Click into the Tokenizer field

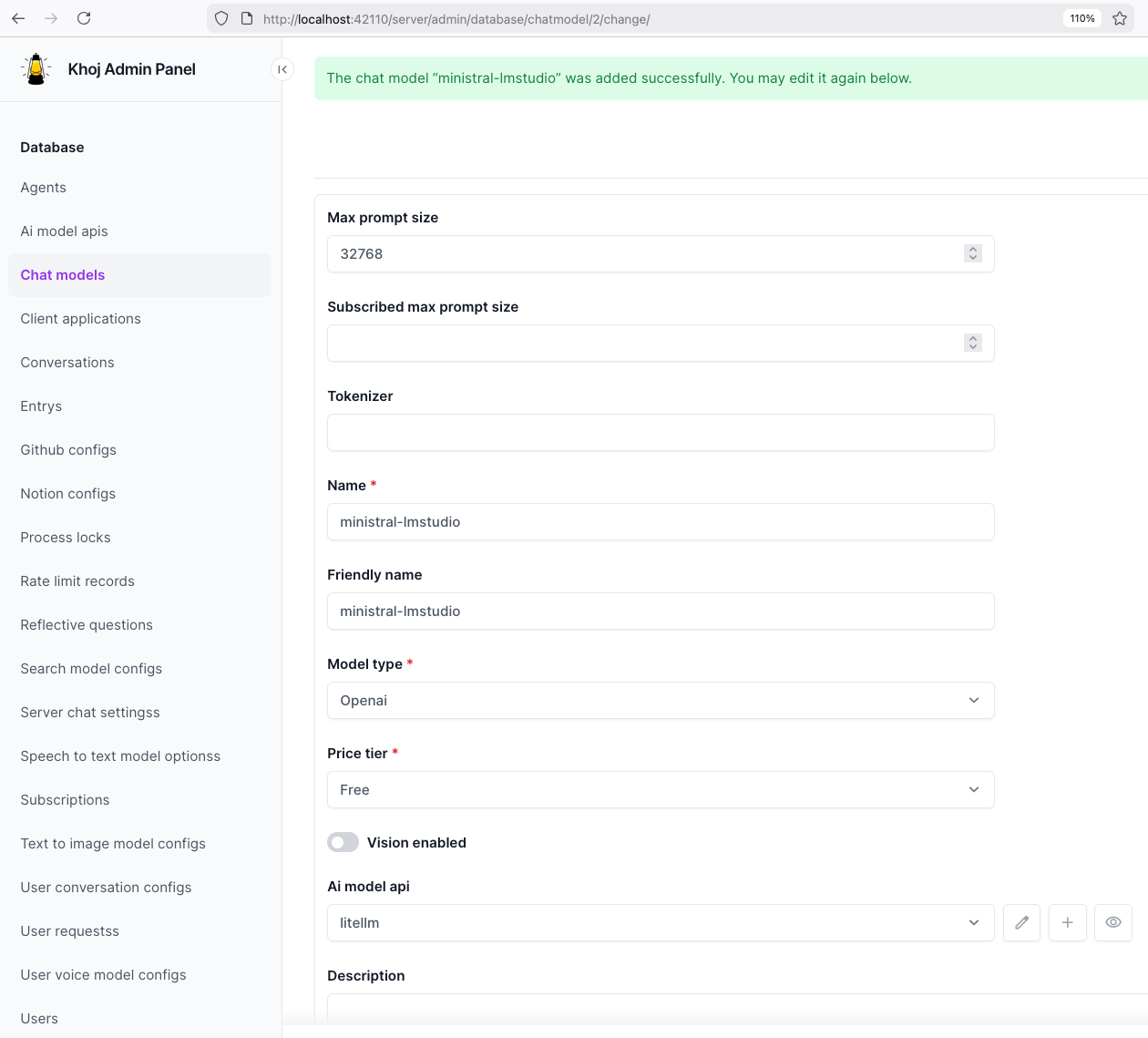coord(661,432)
